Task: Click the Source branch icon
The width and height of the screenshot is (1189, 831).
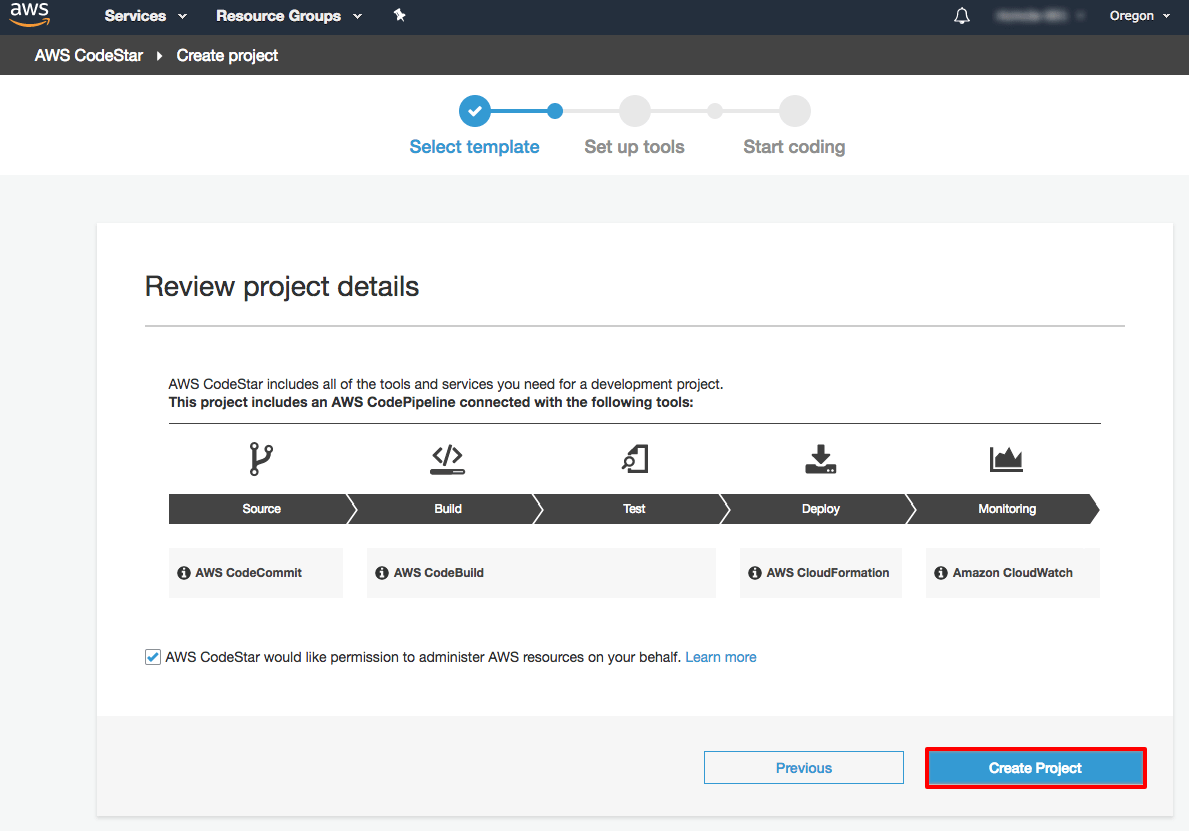Action: (x=261, y=459)
